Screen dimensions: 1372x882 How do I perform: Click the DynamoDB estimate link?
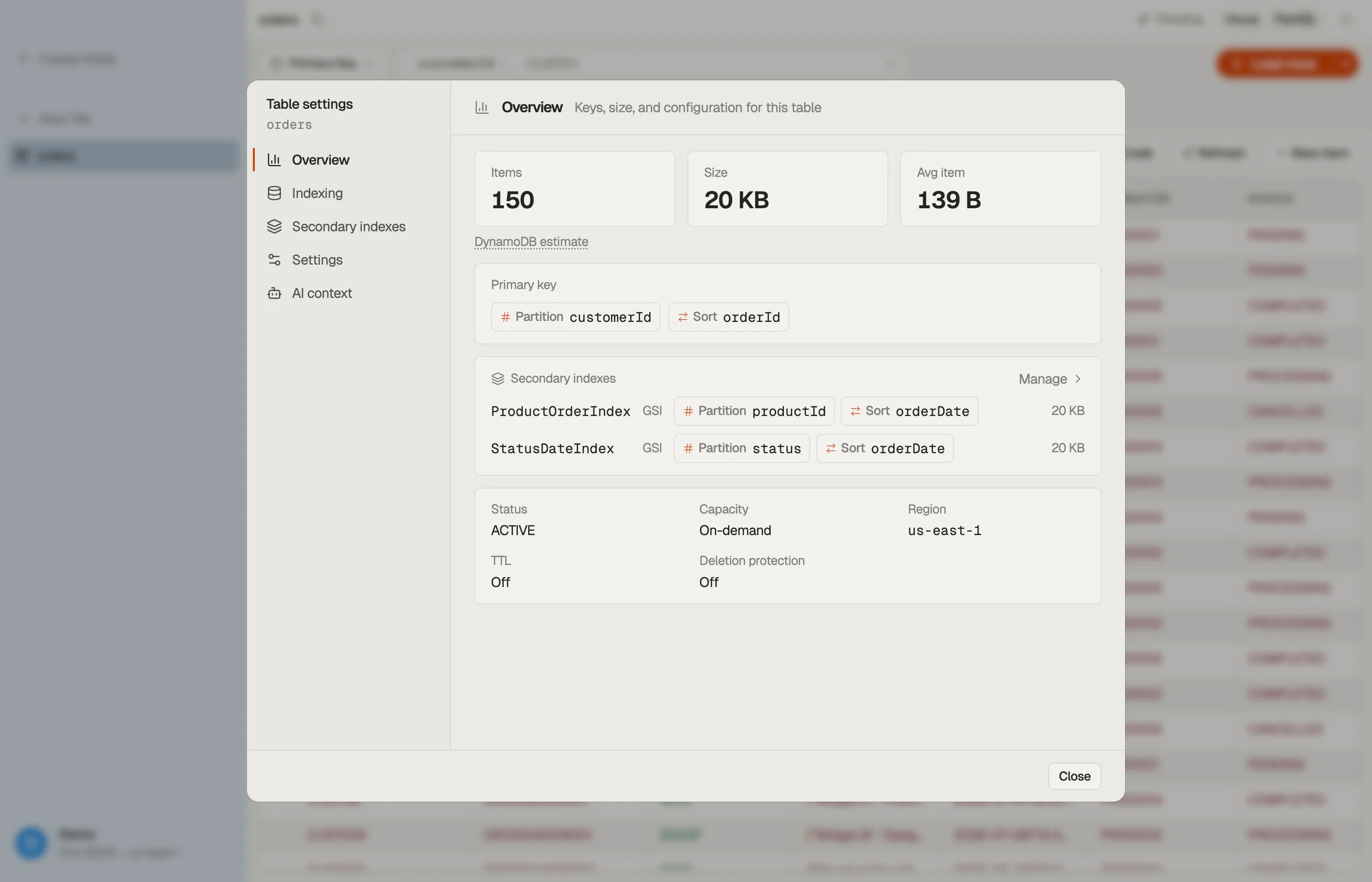tap(531, 242)
